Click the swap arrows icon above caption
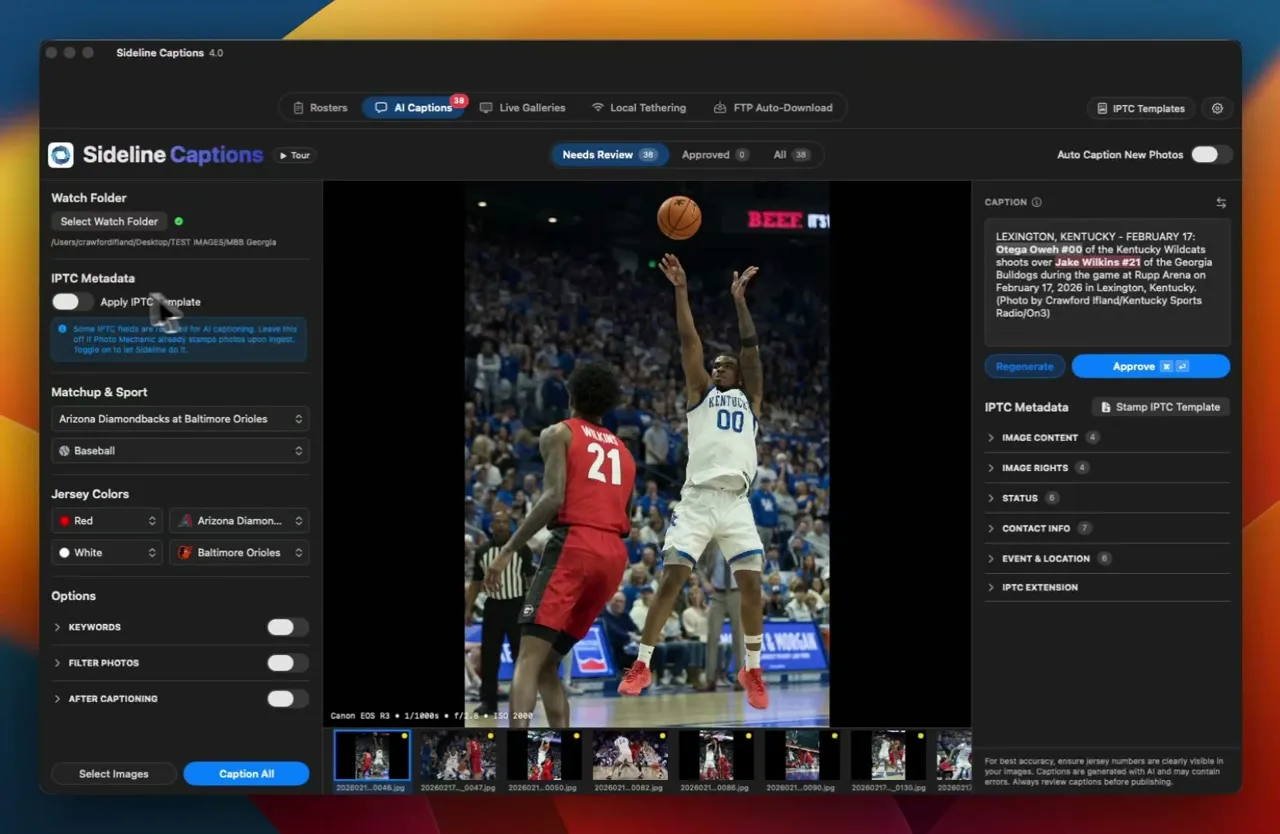Viewport: 1280px width, 834px height. pos(1221,202)
